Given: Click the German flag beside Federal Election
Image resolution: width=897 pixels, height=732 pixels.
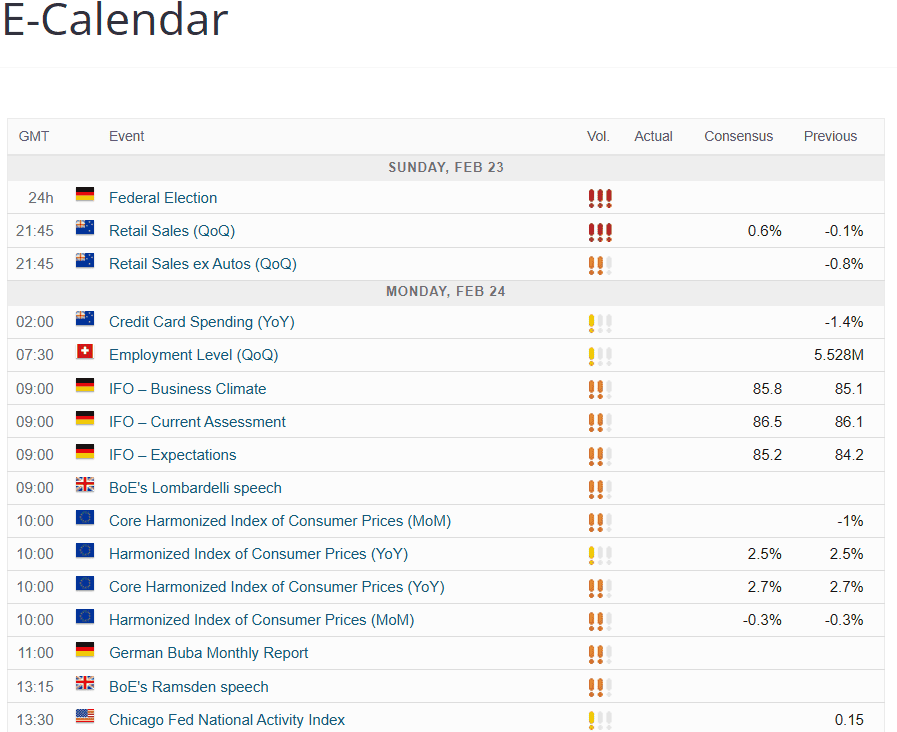Looking at the screenshot, I should click(85, 197).
